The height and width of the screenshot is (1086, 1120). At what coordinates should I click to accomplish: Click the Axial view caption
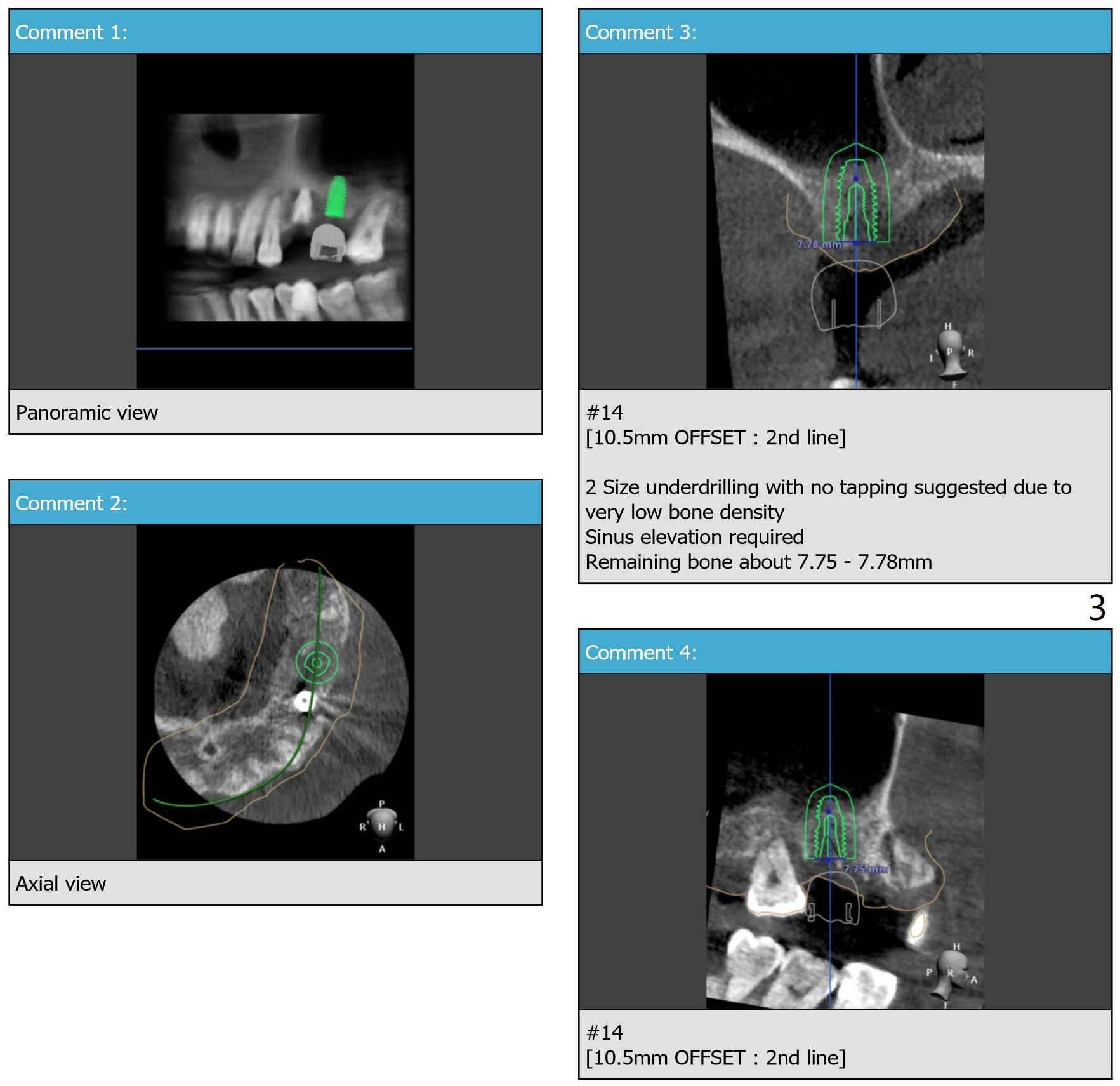tap(61, 884)
